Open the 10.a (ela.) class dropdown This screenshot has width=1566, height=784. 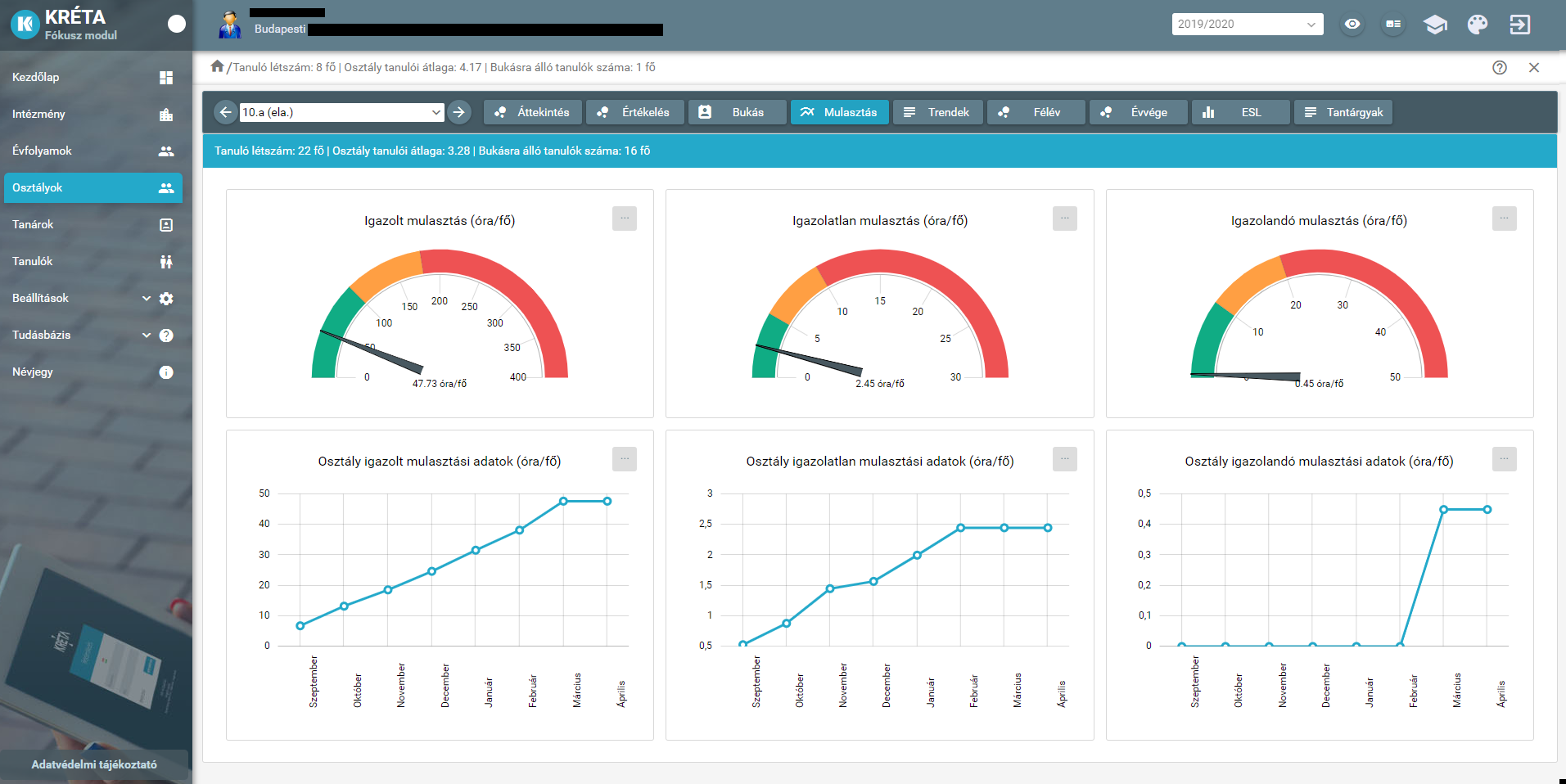click(x=342, y=112)
